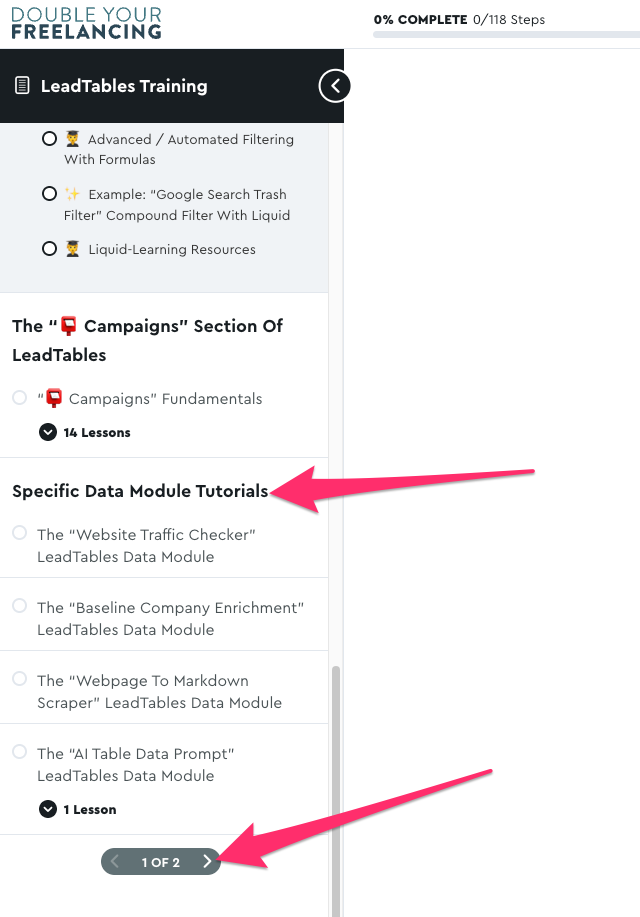Click the graduate emoji beside Liquid-Learning Resources
Viewport: 640px width, 917px height.
tap(73, 249)
